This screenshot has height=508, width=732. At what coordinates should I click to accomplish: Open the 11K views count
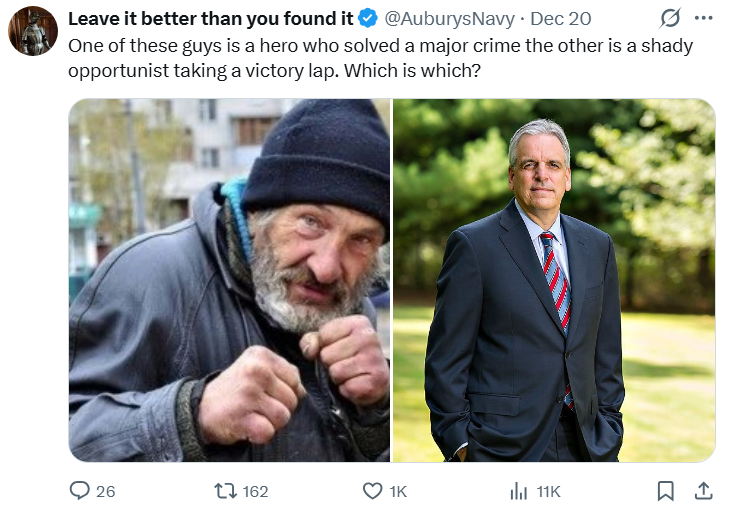pyautogui.click(x=548, y=491)
